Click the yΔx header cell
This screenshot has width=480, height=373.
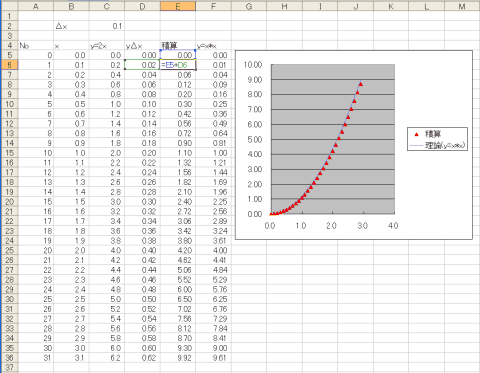(x=142, y=46)
